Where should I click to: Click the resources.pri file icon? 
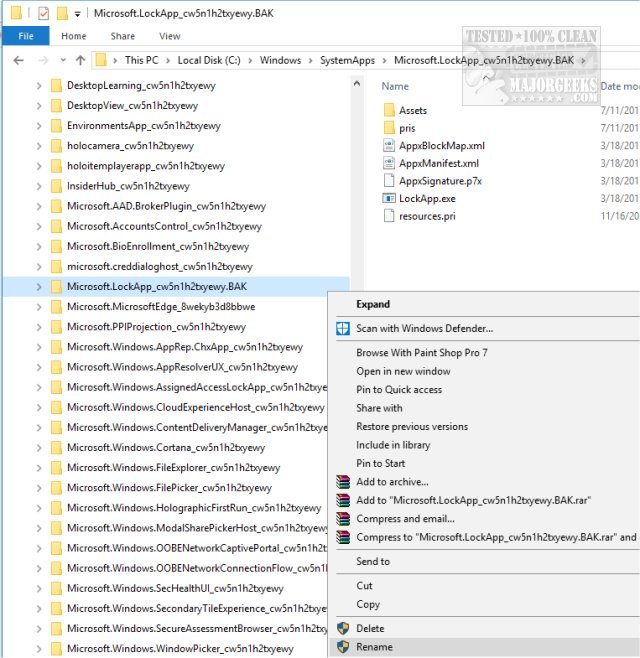(x=389, y=216)
